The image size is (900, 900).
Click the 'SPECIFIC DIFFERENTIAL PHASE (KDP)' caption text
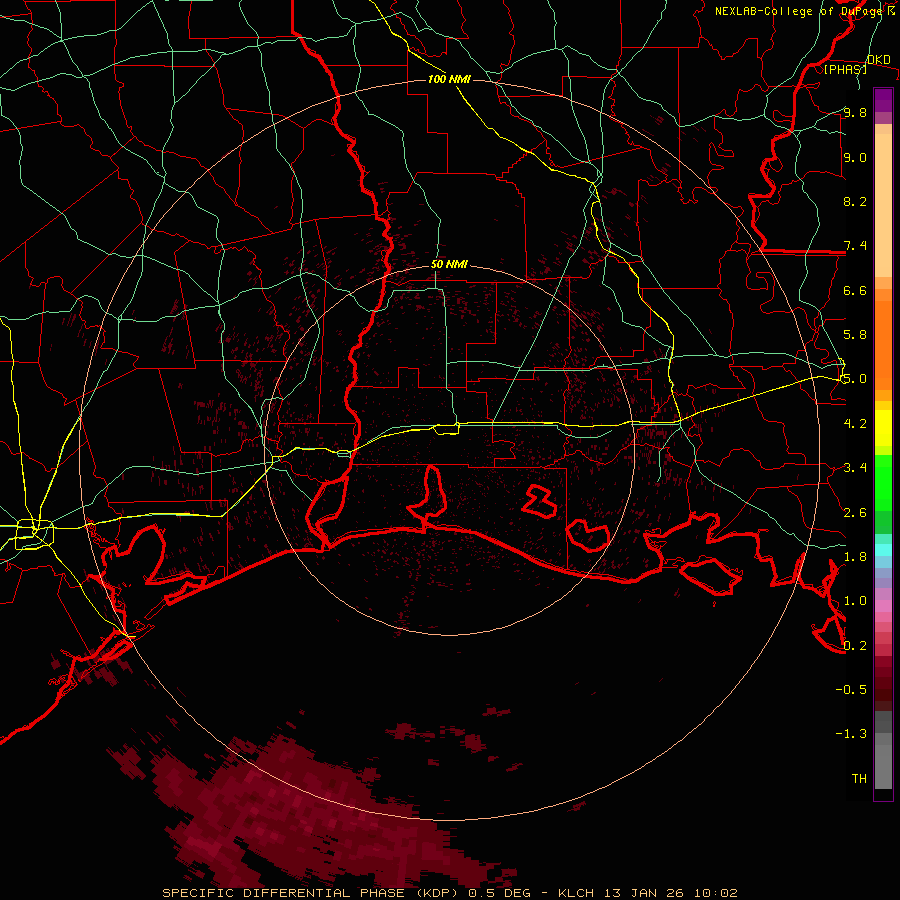click(313, 893)
